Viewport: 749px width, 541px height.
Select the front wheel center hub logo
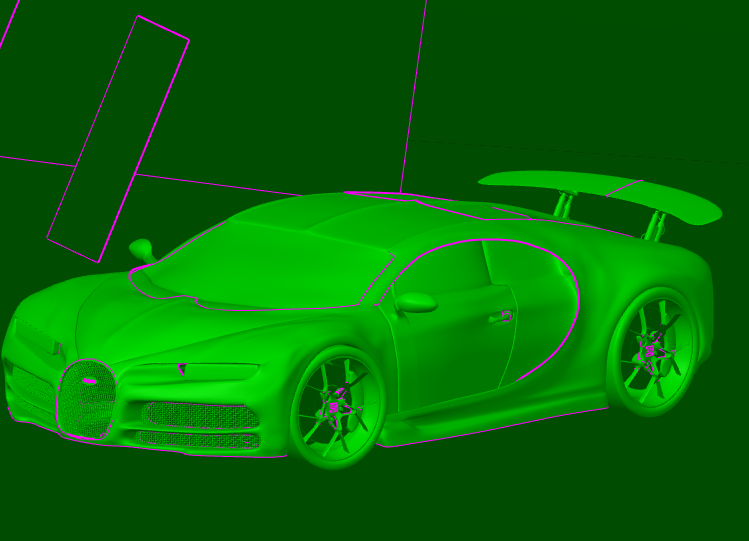point(333,407)
